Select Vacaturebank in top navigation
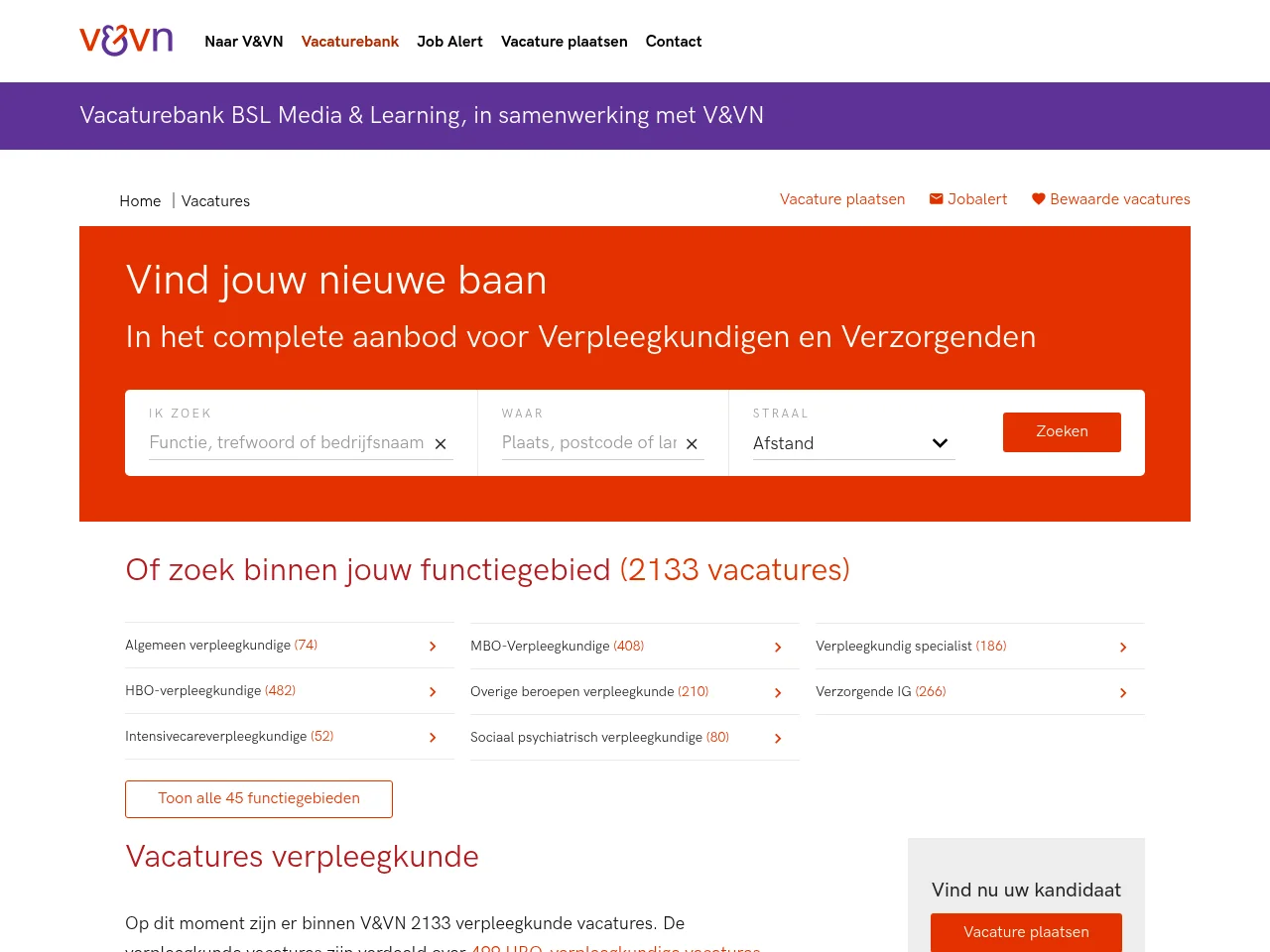This screenshot has height=952, width=1270. coord(350,42)
